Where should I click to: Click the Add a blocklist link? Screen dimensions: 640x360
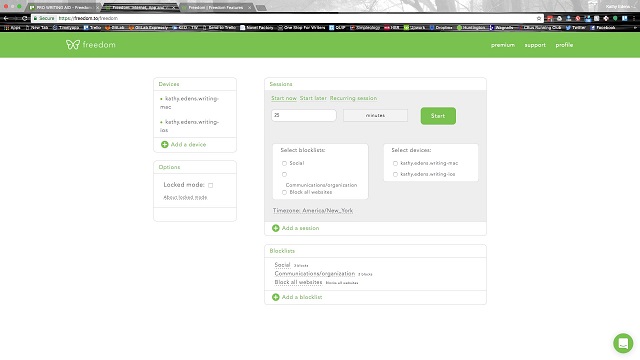302,297
